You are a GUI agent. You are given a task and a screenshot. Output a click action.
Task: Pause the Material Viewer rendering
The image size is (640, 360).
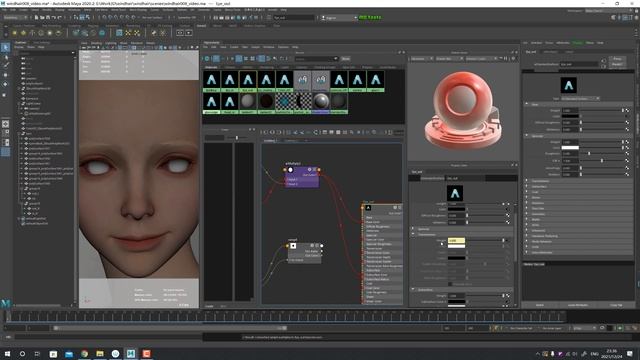pyautogui.click(x=505, y=59)
